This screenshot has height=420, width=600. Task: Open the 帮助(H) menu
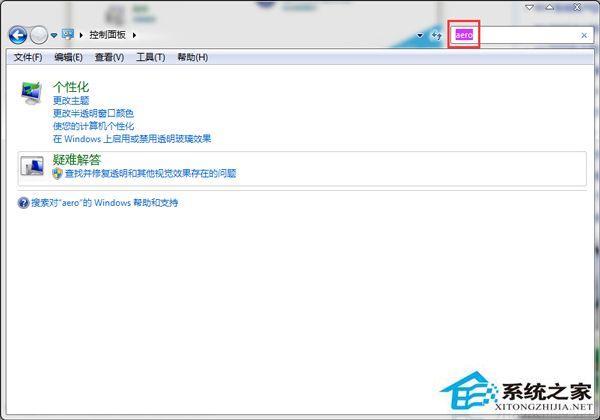(x=193, y=57)
